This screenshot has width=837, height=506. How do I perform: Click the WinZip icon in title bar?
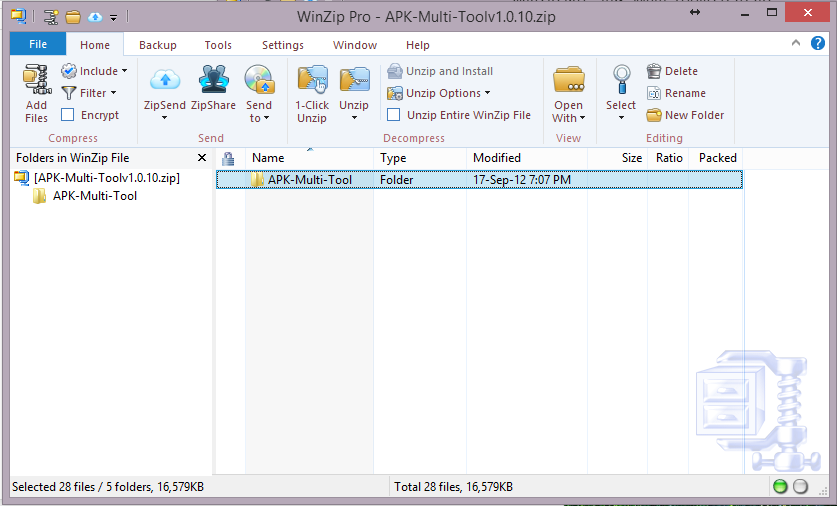(19, 17)
